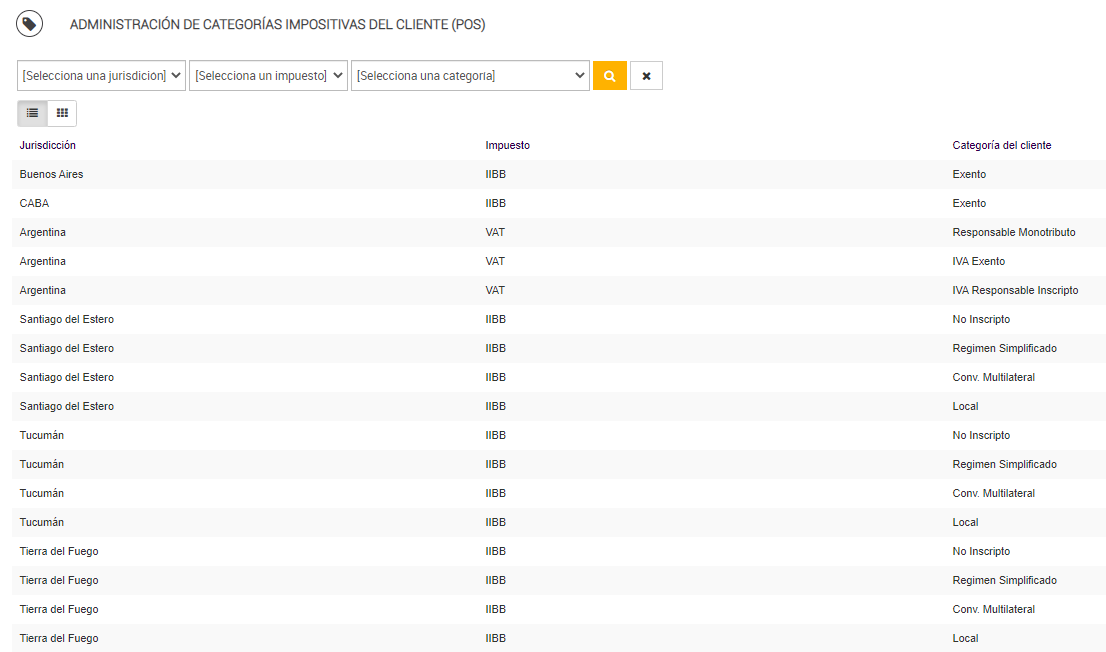
Task: Open the tax (impuesto) dropdown
Action: tap(268, 76)
